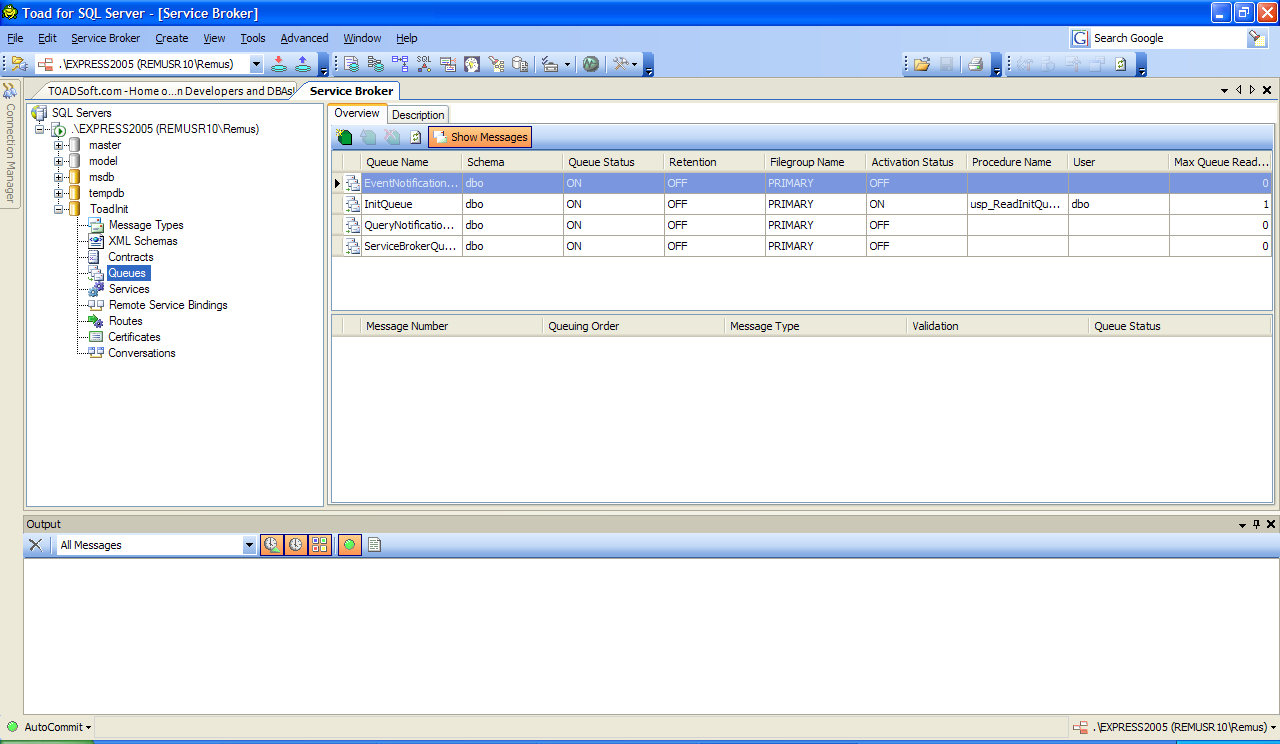Click the blue up-arrow database icon
This screenshot has height=744, width=1280.
[x=302, y=64]
